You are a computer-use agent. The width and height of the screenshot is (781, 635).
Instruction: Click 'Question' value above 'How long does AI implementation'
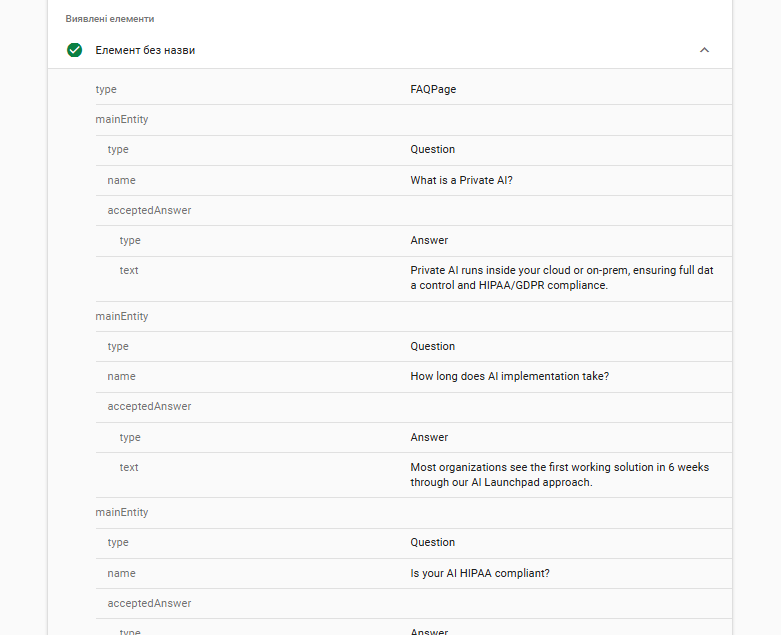point(432,346)
